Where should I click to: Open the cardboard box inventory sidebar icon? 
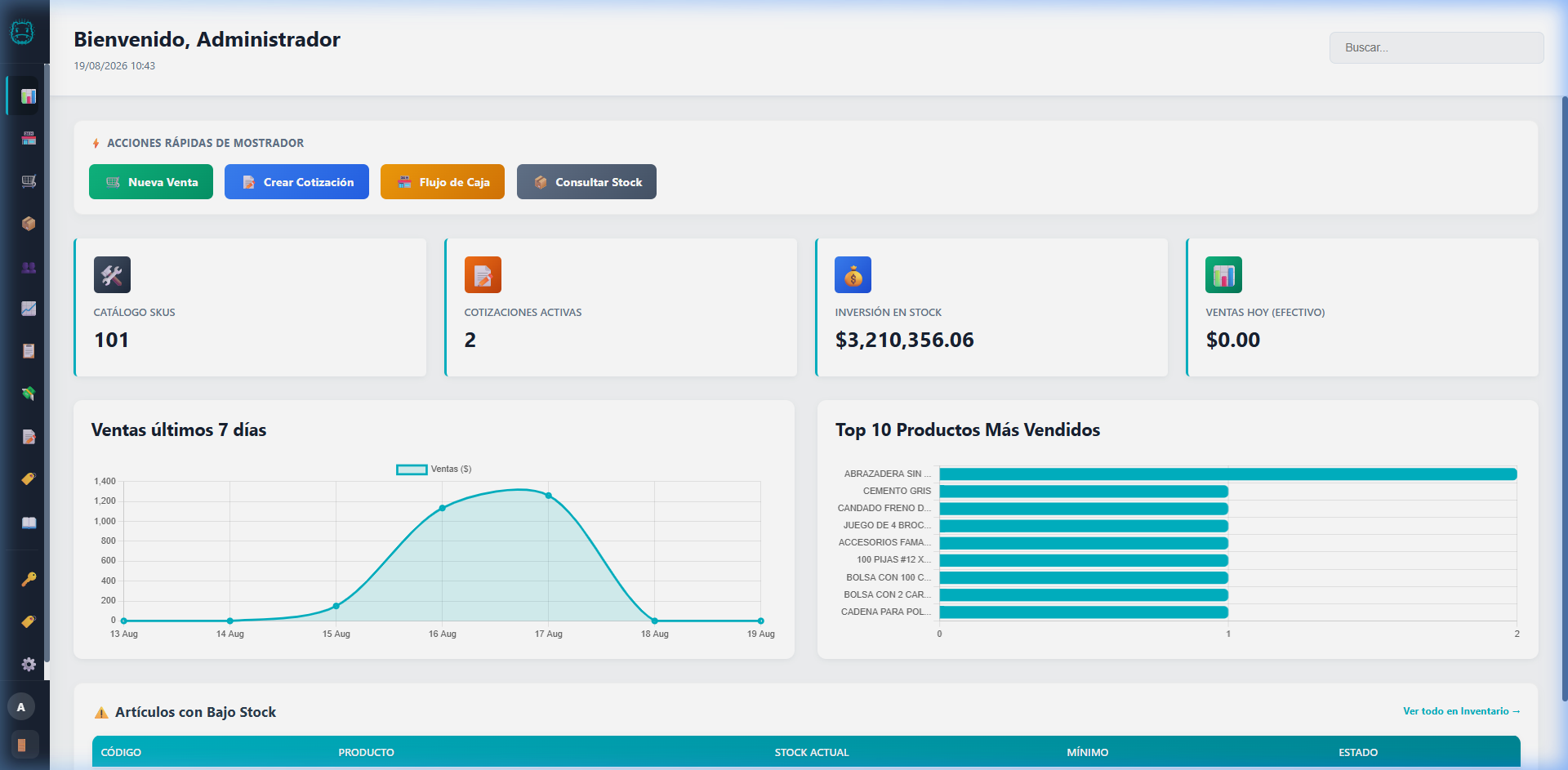point(29,224)
